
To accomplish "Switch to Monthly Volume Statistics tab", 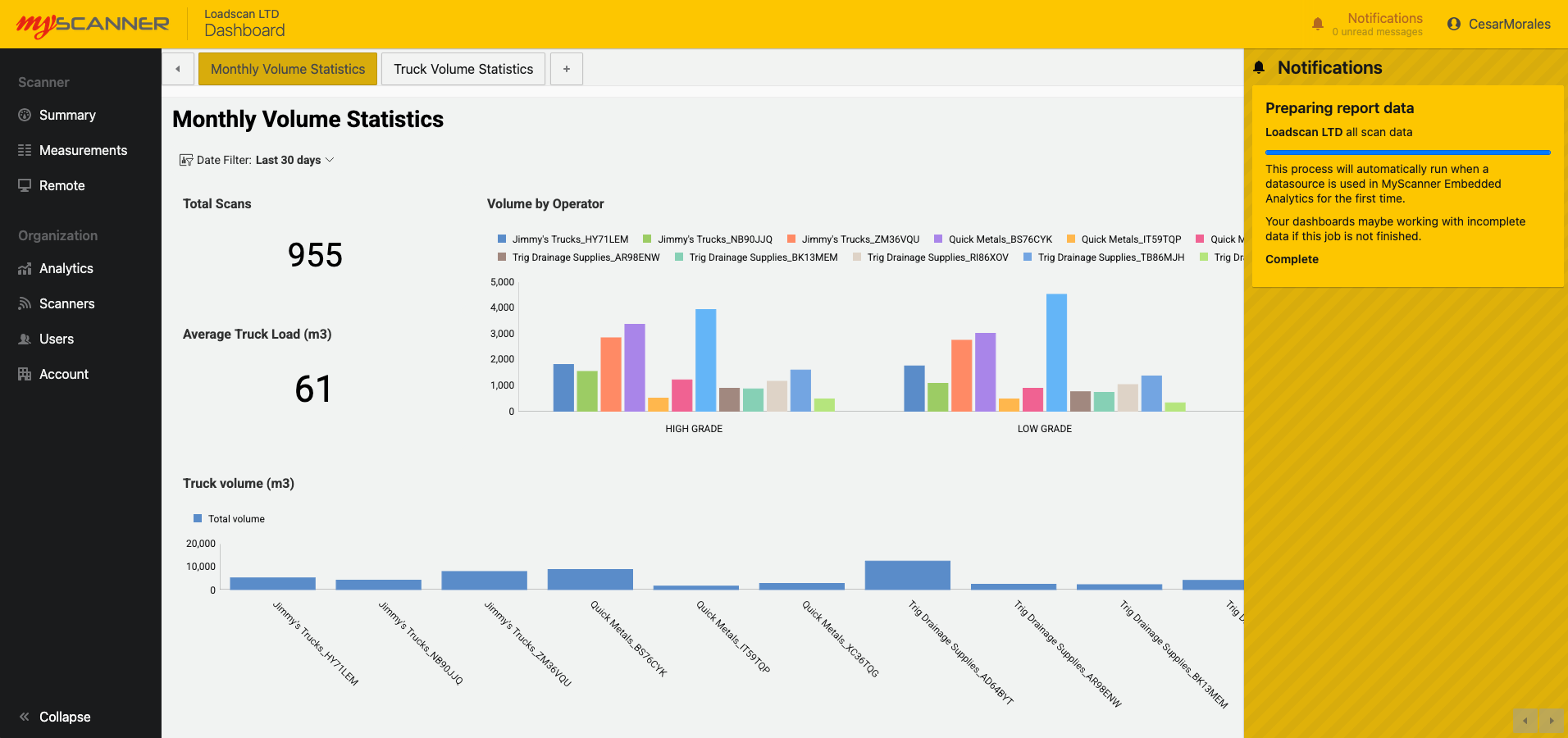I will pos(288,69).
